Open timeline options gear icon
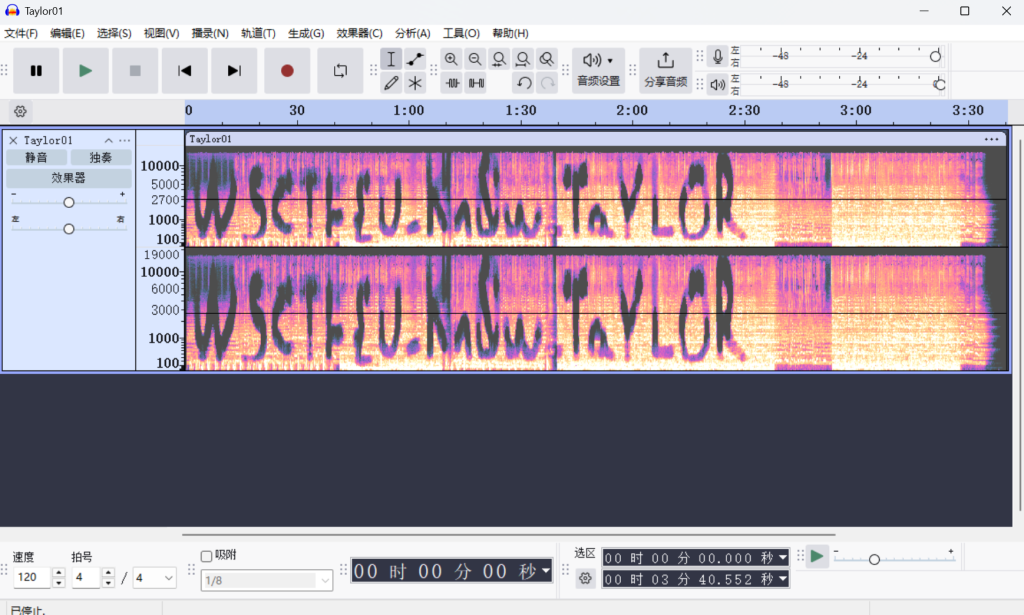This screenshot has width=1024, height=615. tap(20, 112)
